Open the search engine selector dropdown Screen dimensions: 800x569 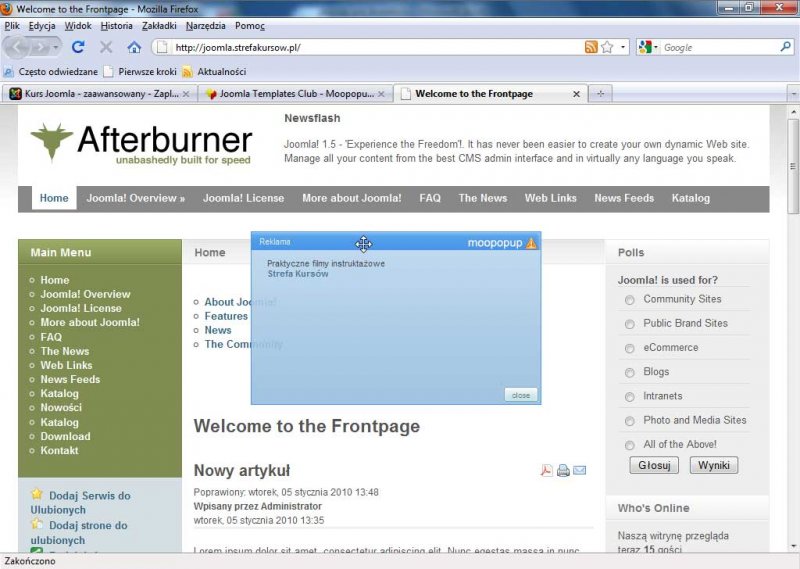pyautogui.click(x=648, y=47)
